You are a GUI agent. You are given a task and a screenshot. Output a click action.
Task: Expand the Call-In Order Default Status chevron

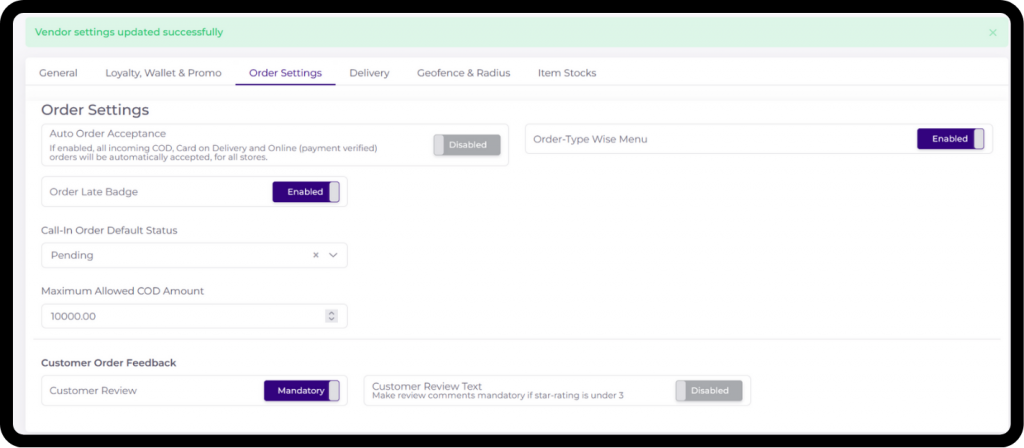[334, 255]
